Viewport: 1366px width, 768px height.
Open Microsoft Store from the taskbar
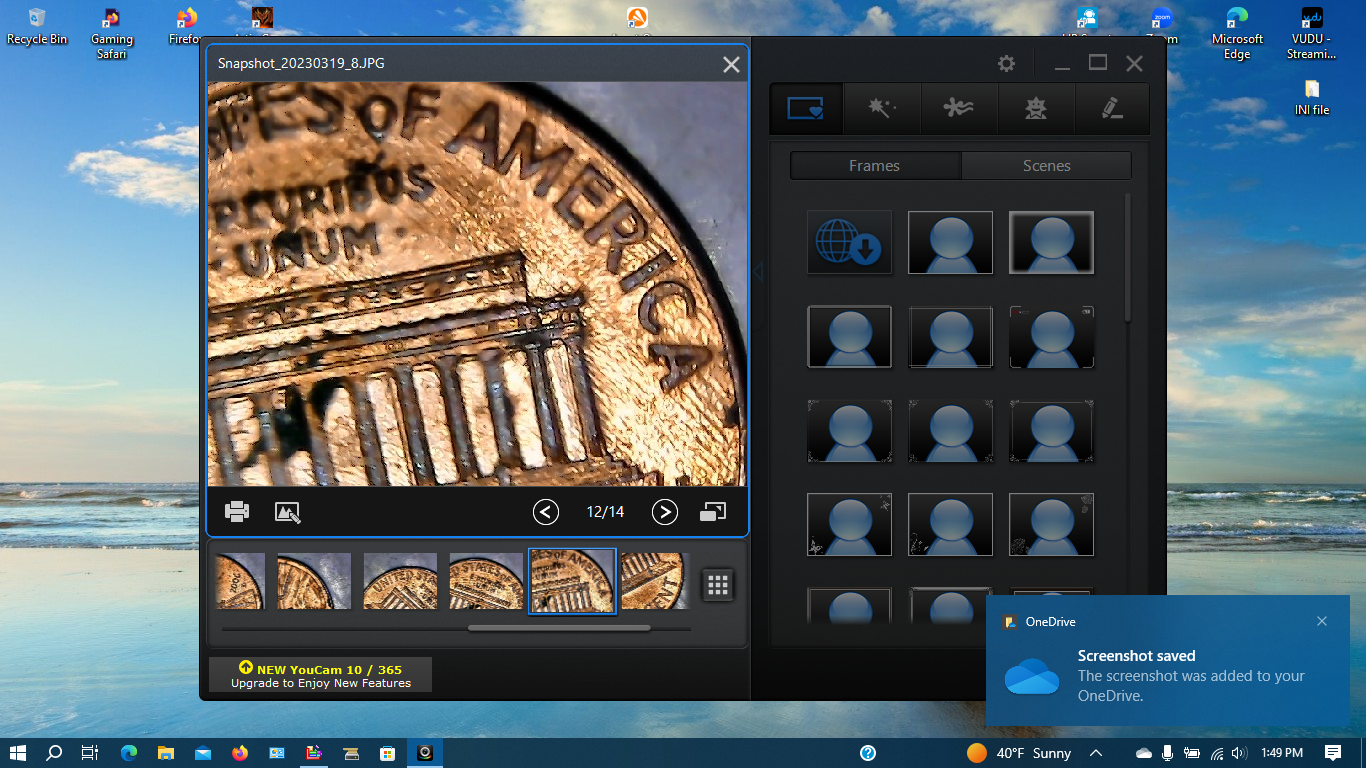click(388, 753)
